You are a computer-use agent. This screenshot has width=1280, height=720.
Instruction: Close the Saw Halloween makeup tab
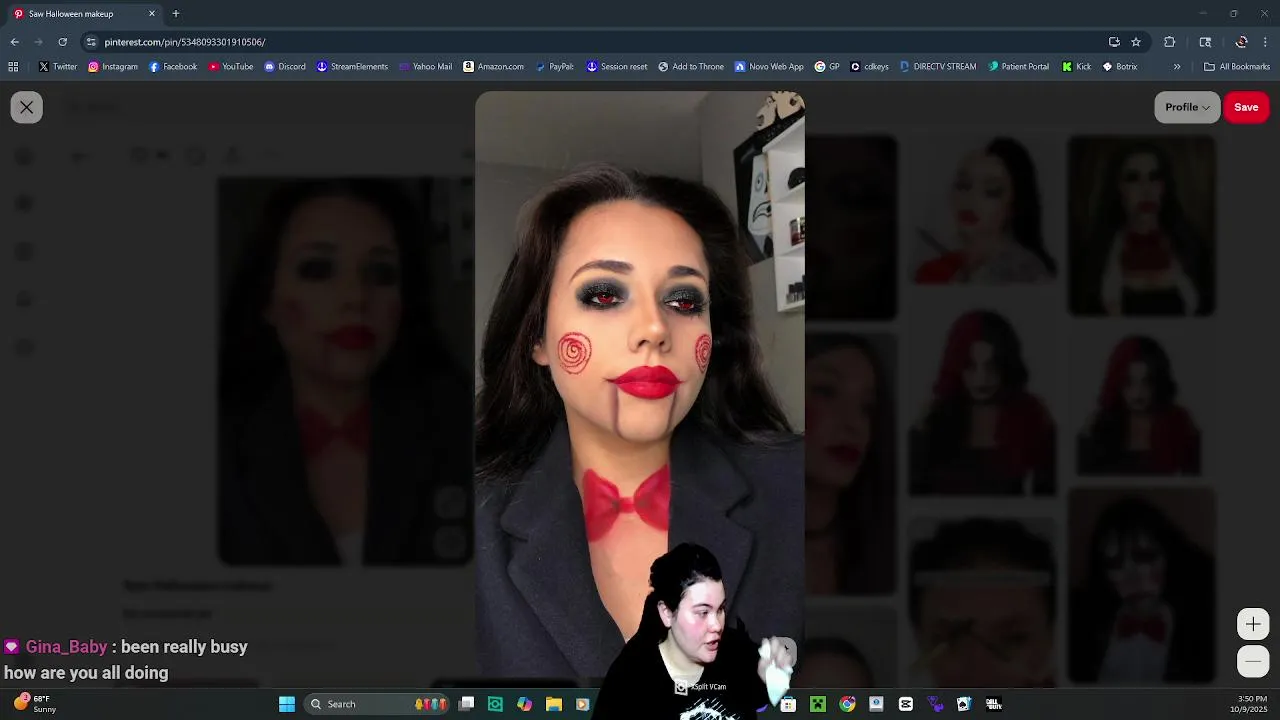pyautogui.click(x=152, y=14)
